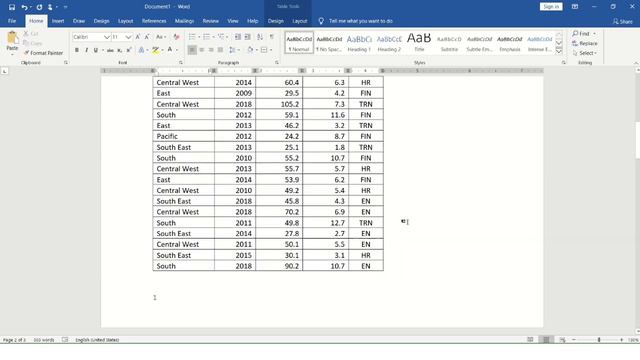Toggle Bold formatting
The height and width of the screenshot is (360, 640).
(77, 50)
